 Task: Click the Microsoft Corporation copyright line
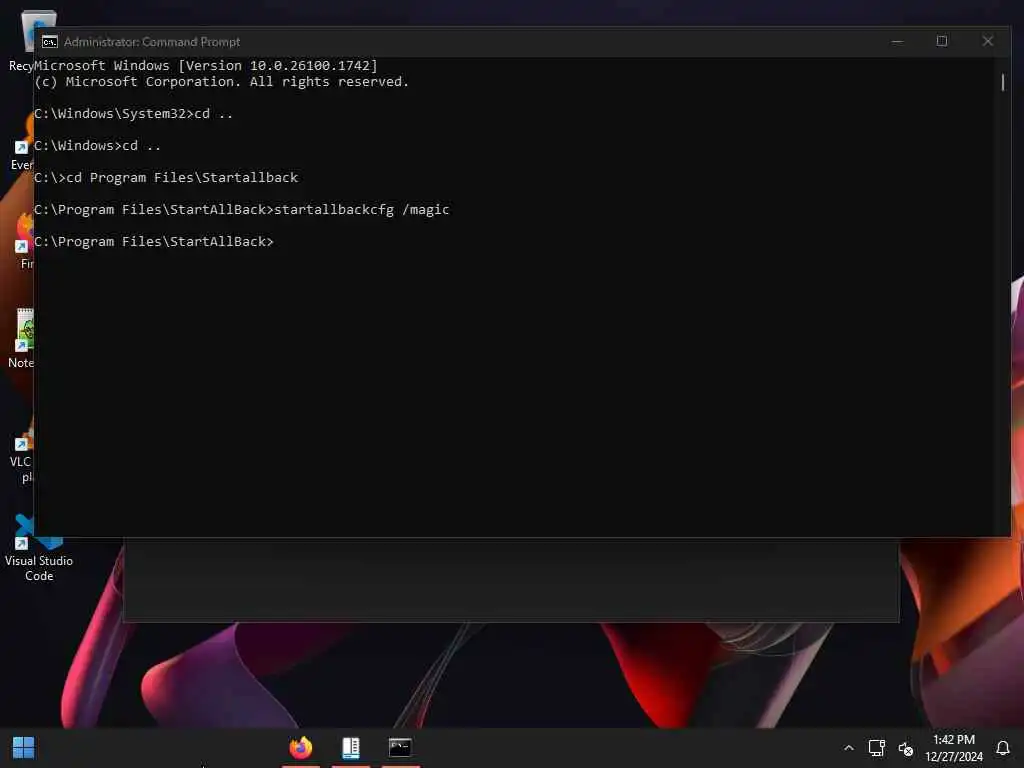tap(221, 82)
